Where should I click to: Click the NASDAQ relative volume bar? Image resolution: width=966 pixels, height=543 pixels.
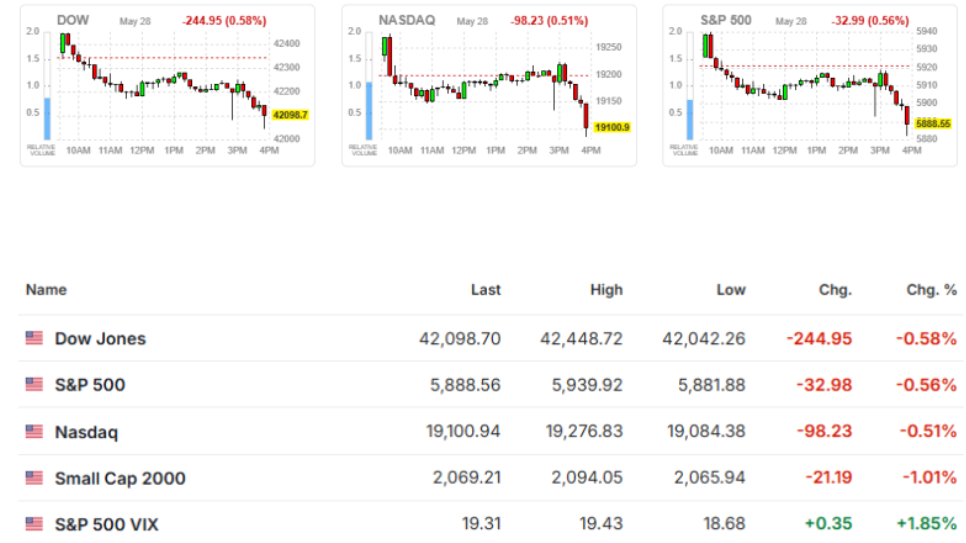click(369, 111)
